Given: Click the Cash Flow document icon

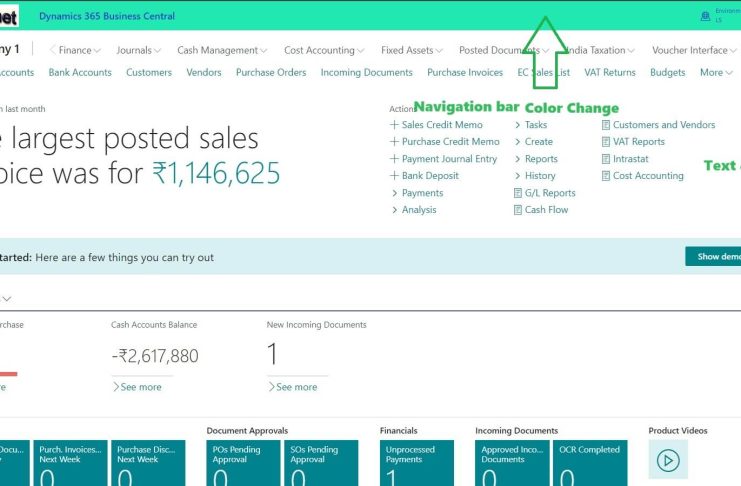Looking at the screenshot, I should point(517,210).
